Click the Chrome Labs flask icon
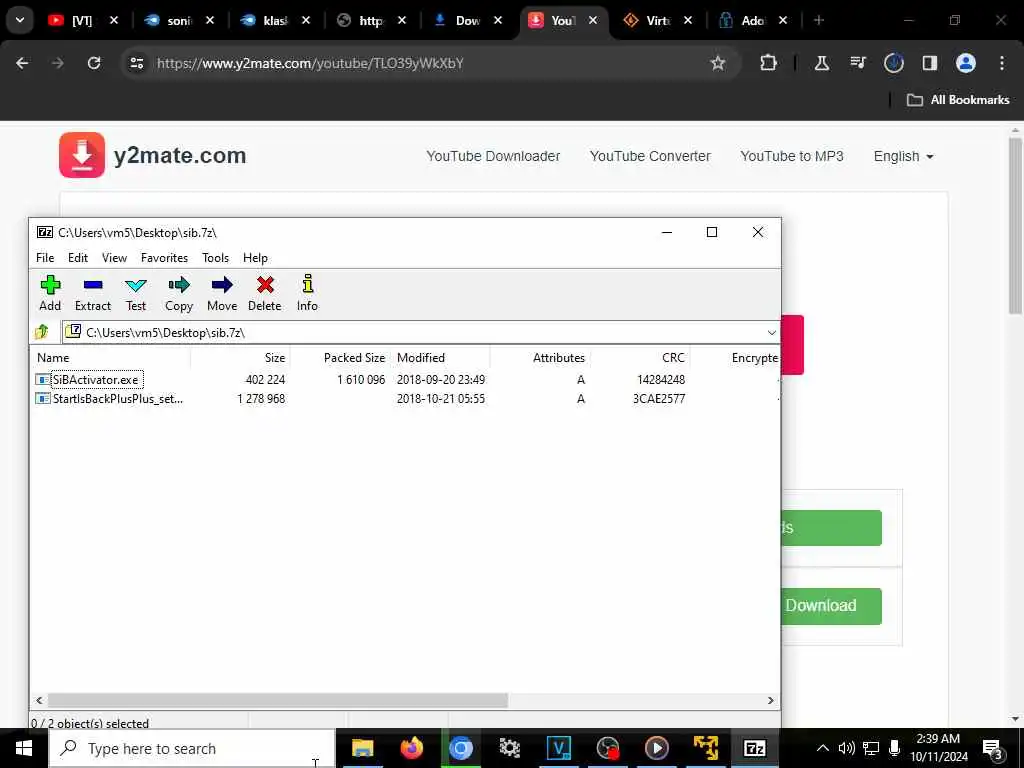This screenshot has height=768, width=1024. [x=822, y=63]
